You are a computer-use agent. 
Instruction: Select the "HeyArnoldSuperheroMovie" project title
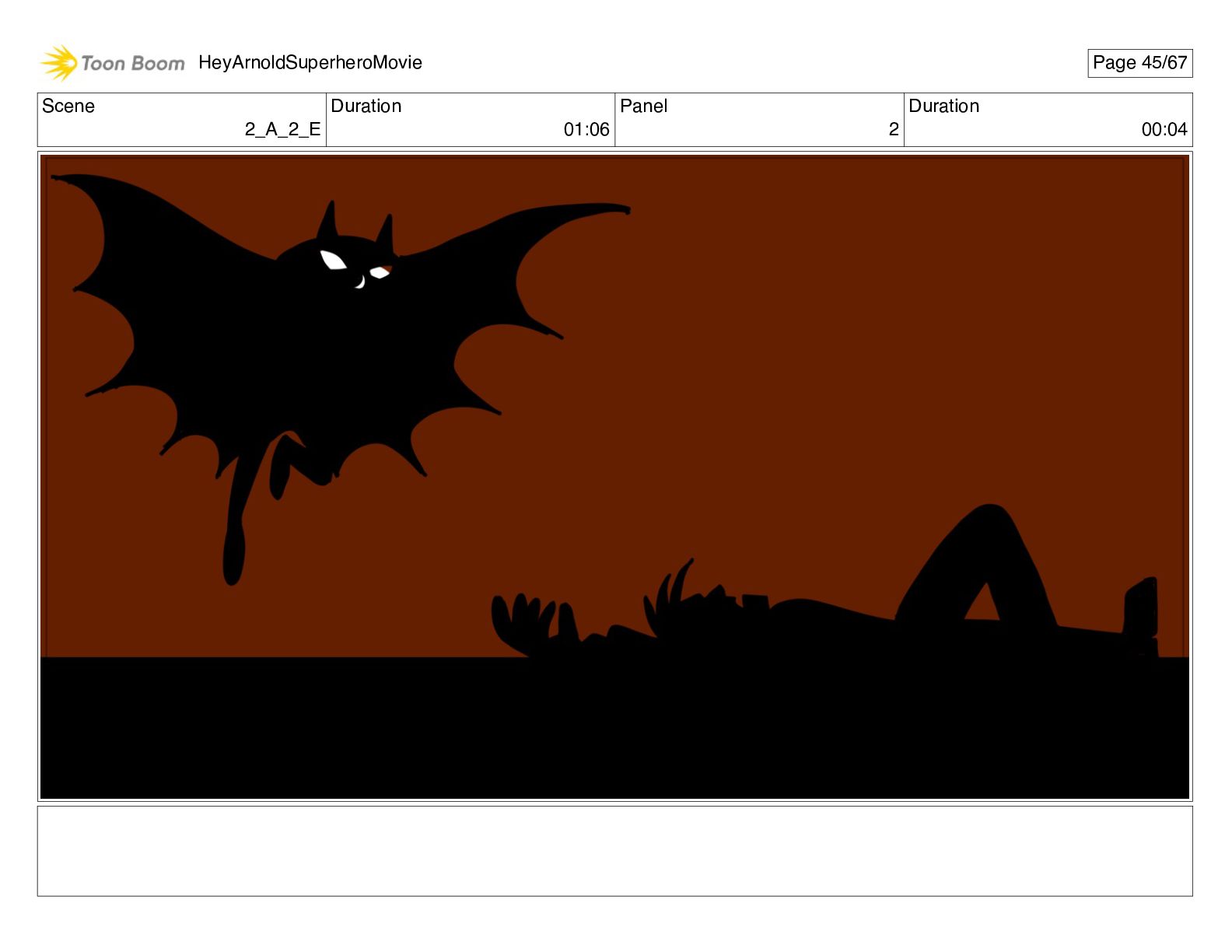(x=310, y=62)
